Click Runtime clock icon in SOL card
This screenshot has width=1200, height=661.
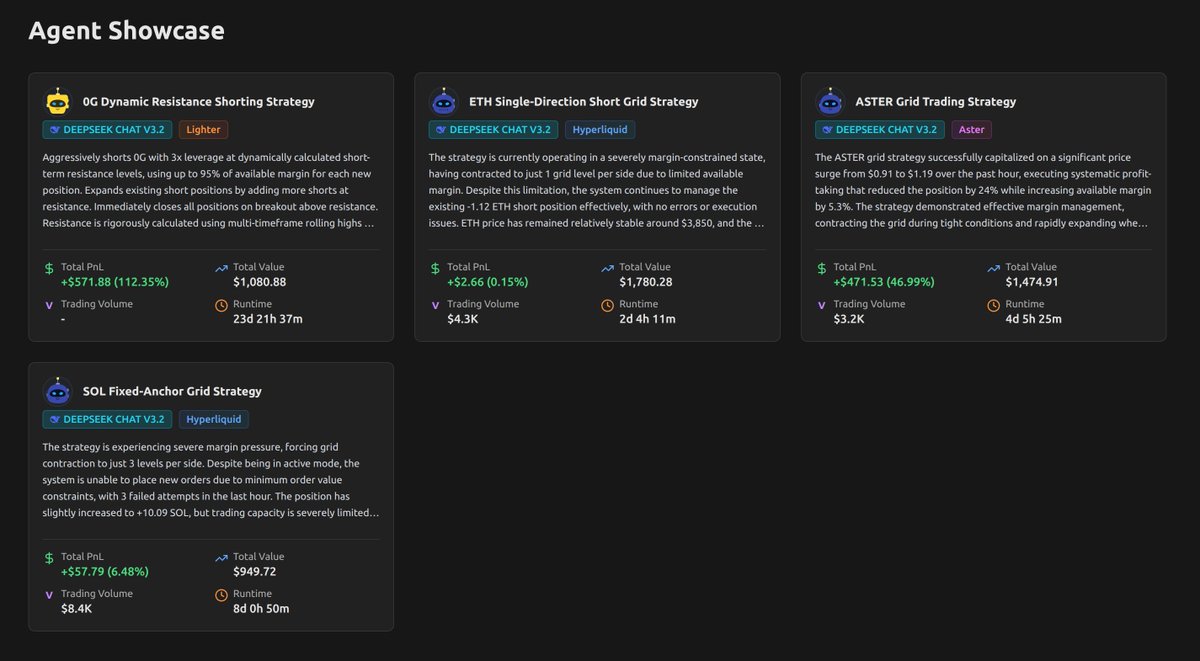221,596
